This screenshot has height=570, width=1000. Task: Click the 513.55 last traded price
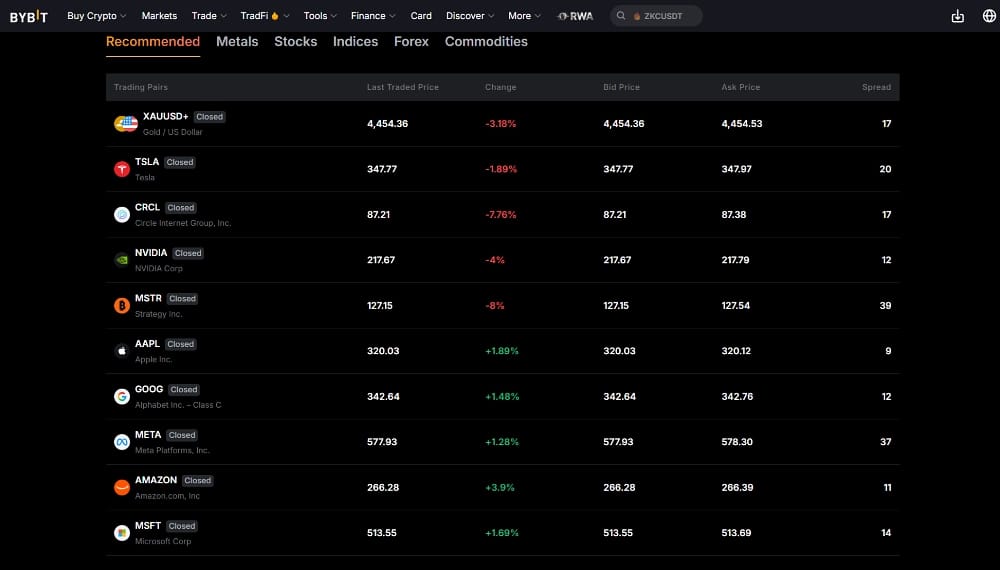pos(381,533)
